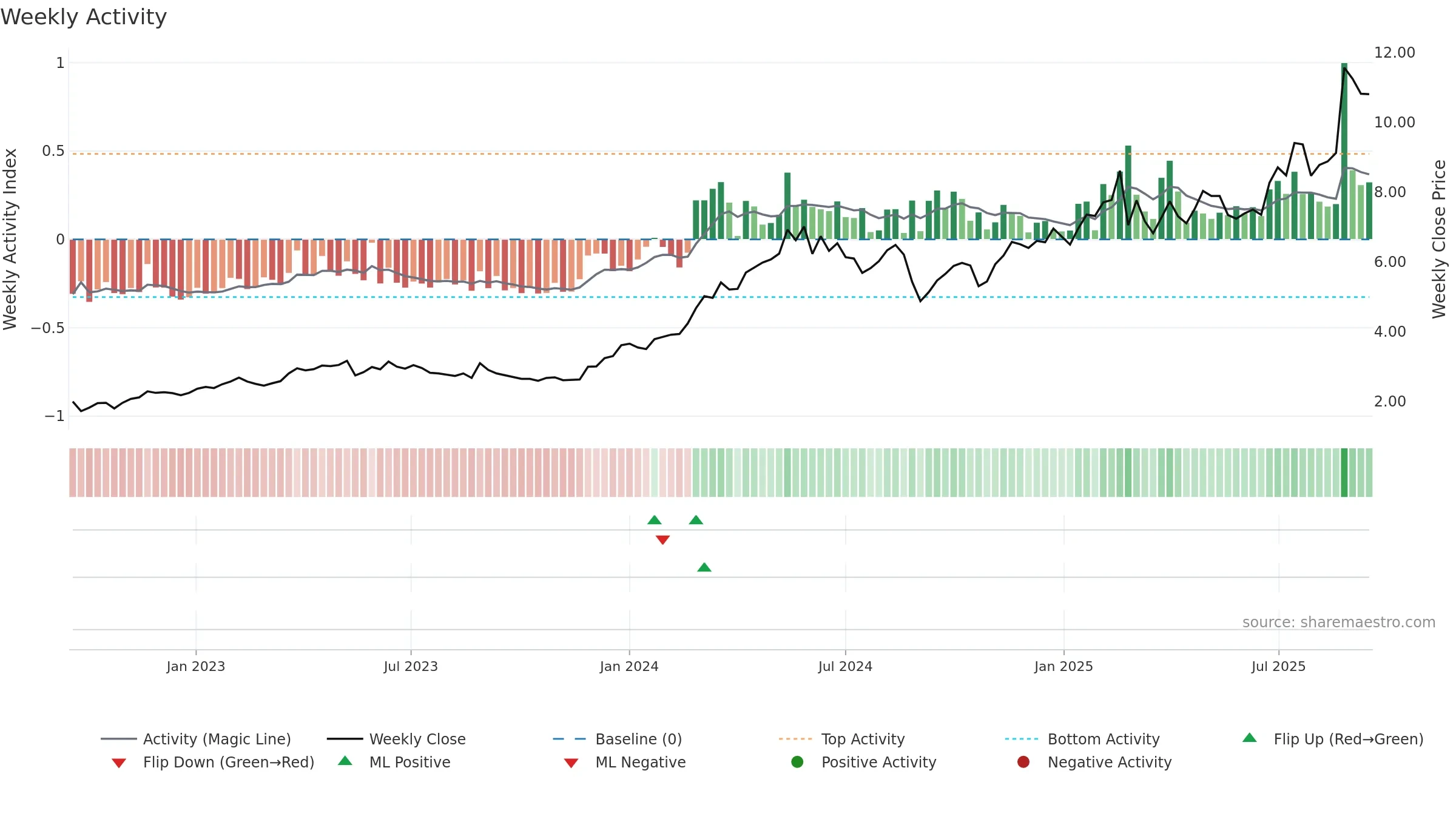
Task: Toggle the Bottom Activity legend entry
Action: 1082,739
